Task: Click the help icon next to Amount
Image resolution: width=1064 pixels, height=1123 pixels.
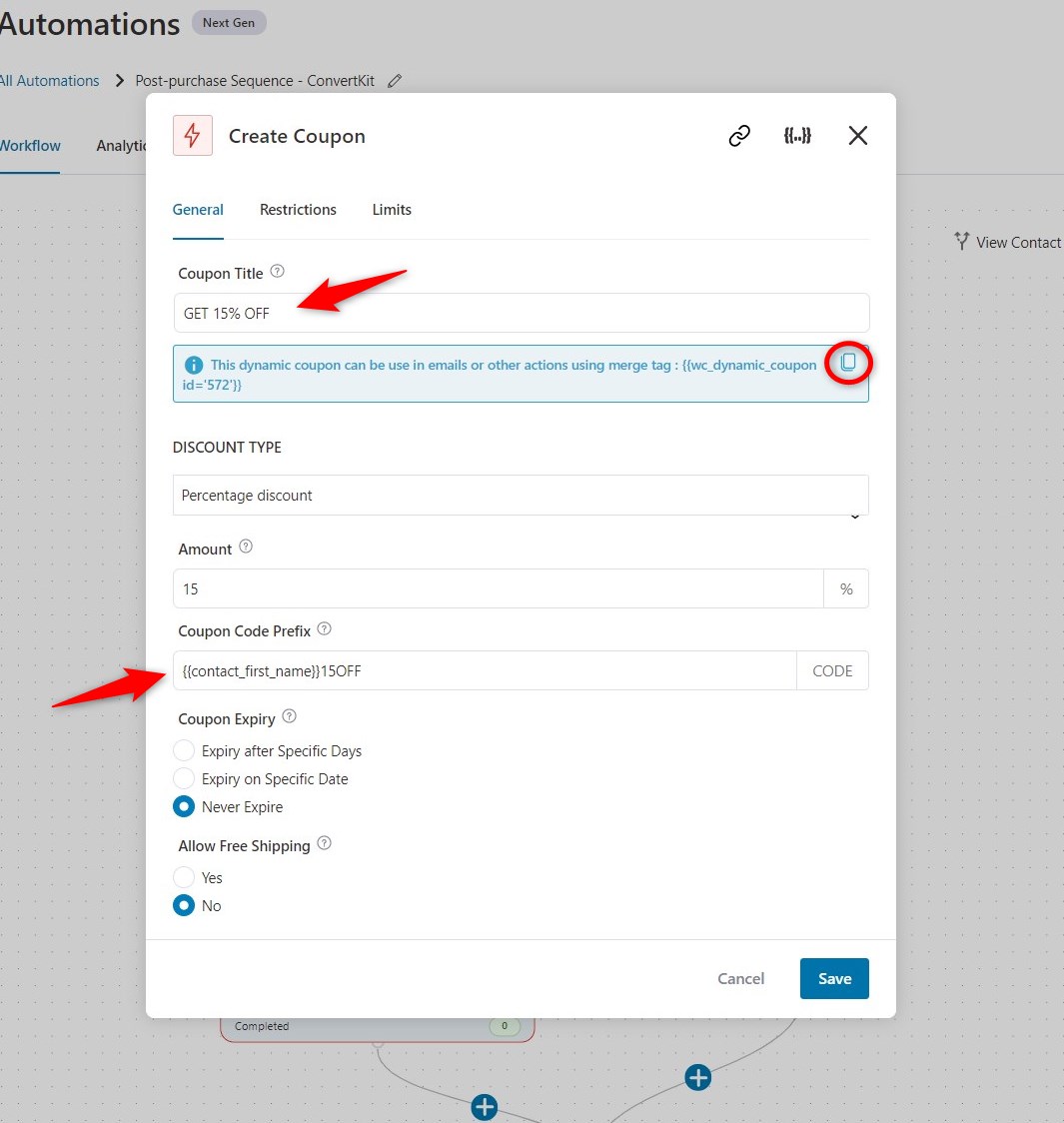Action: (245, 547)
